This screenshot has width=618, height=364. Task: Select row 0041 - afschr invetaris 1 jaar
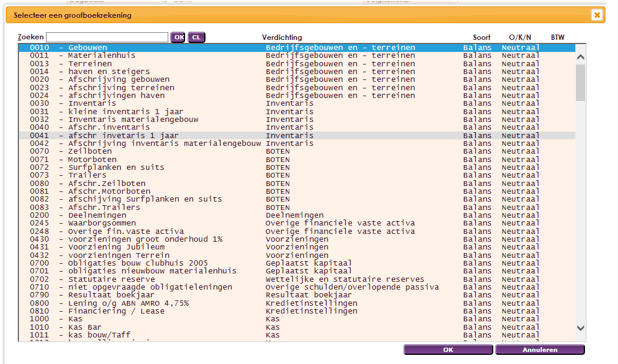(x=297, y=135)
